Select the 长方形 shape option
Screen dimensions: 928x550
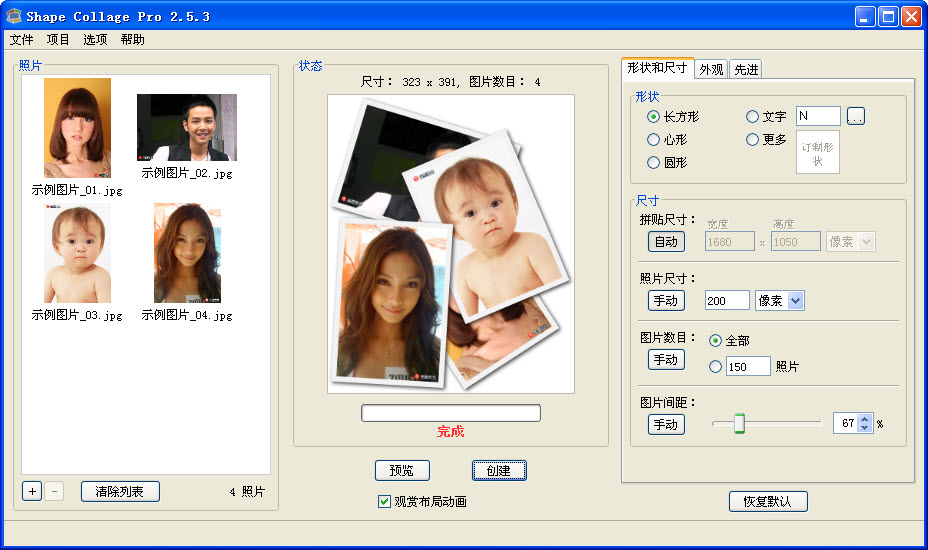673,117
